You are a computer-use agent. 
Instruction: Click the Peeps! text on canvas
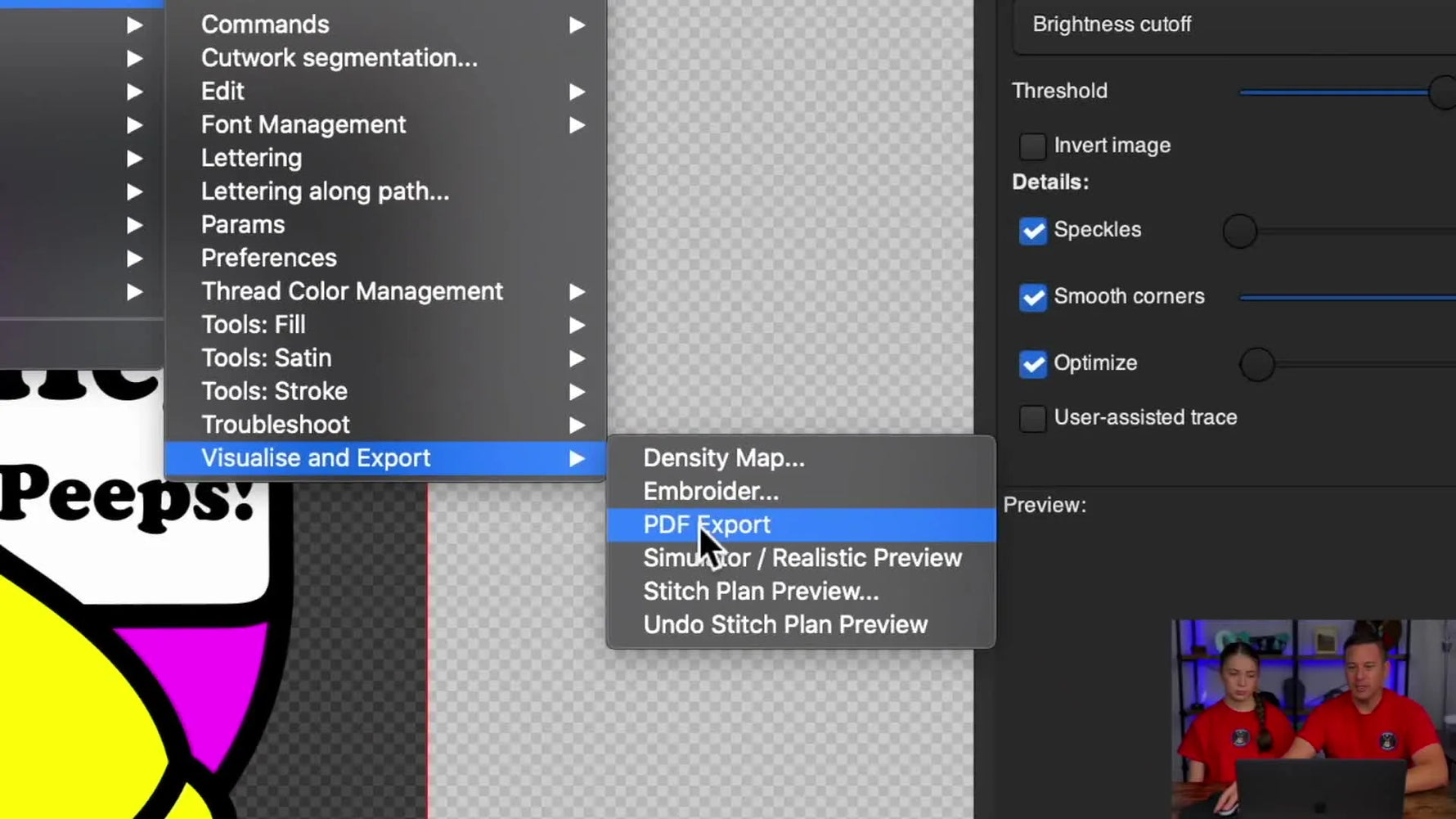click(x=127, y=496)
